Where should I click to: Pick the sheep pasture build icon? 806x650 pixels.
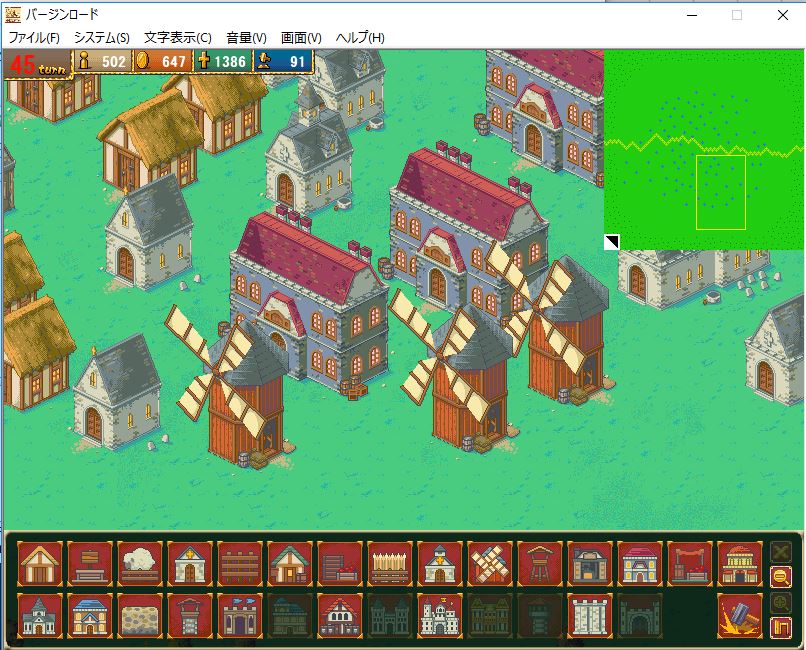click(140, 564)
